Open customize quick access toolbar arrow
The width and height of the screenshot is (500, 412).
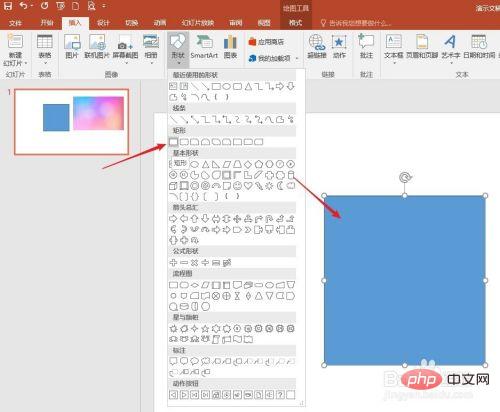[x=104, y=6]
